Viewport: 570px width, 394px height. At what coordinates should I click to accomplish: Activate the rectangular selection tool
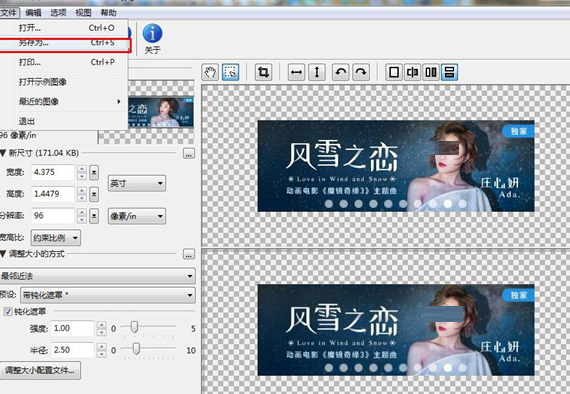pyautogui.click(x=231, y=72)
